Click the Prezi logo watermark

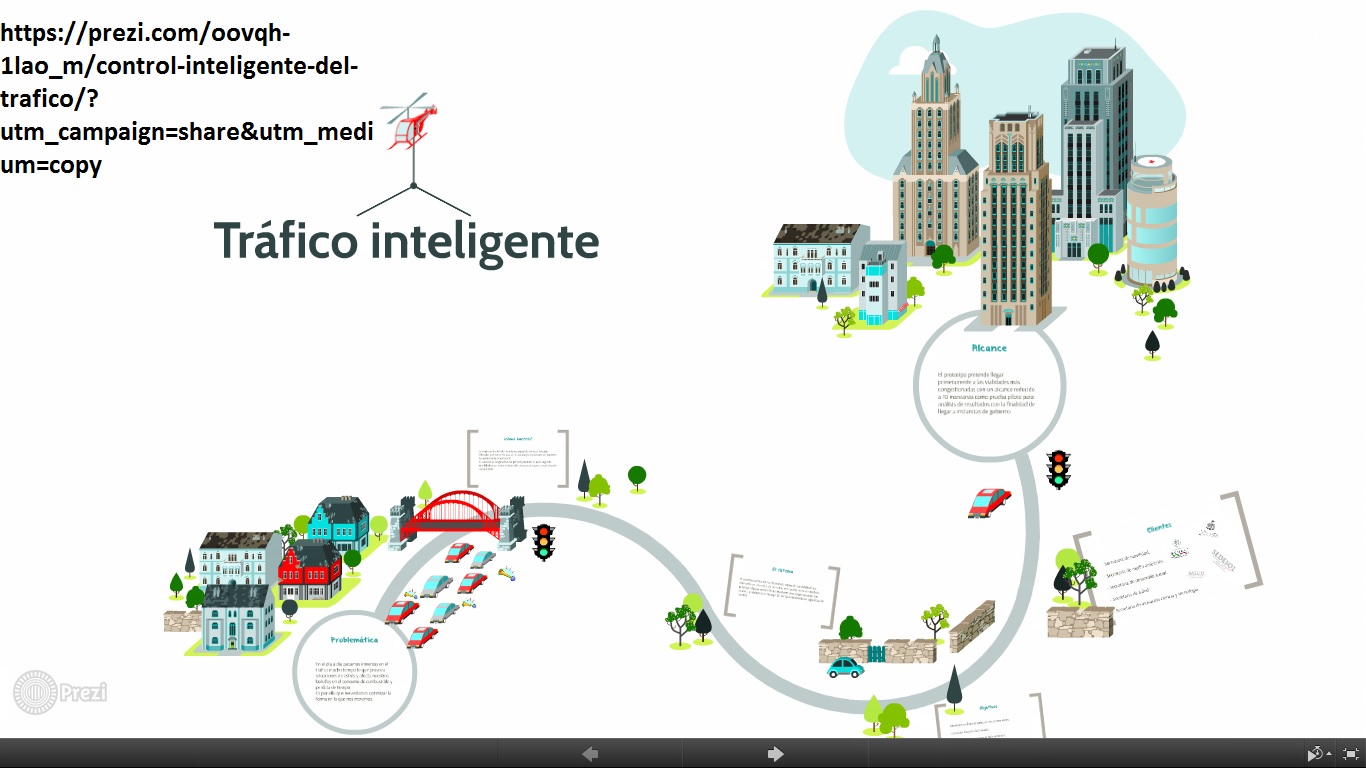[60, 690]
